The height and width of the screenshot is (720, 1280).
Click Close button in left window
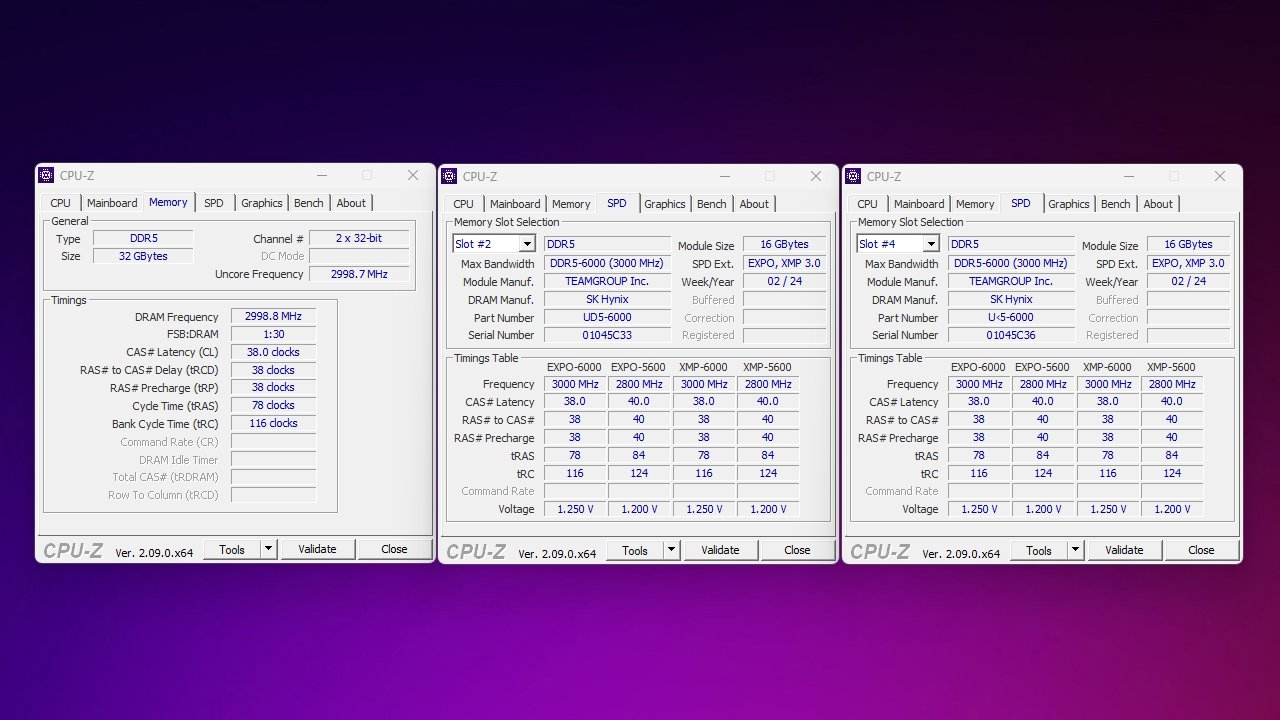tap(394, 549)
